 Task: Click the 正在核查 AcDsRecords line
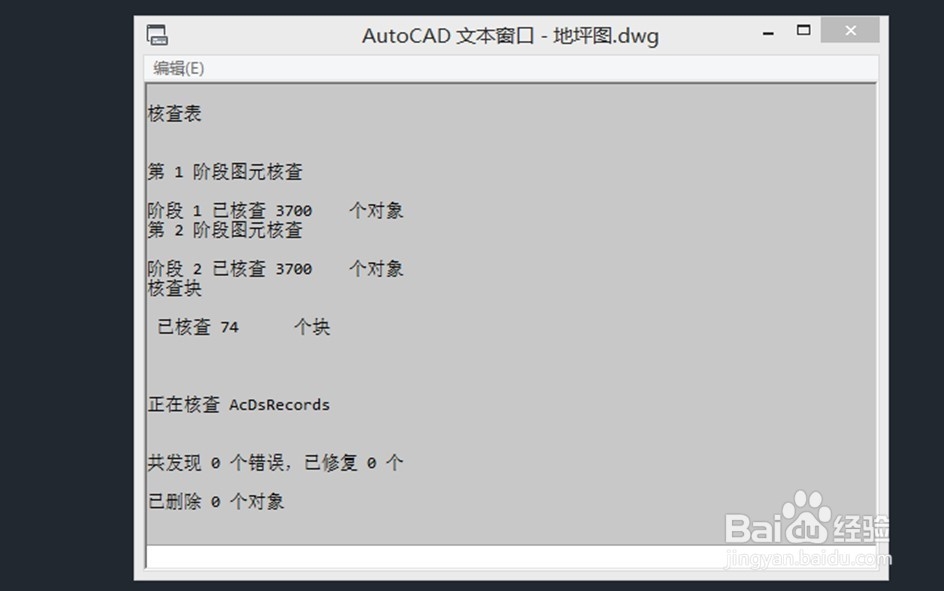(x=239, y=404)
